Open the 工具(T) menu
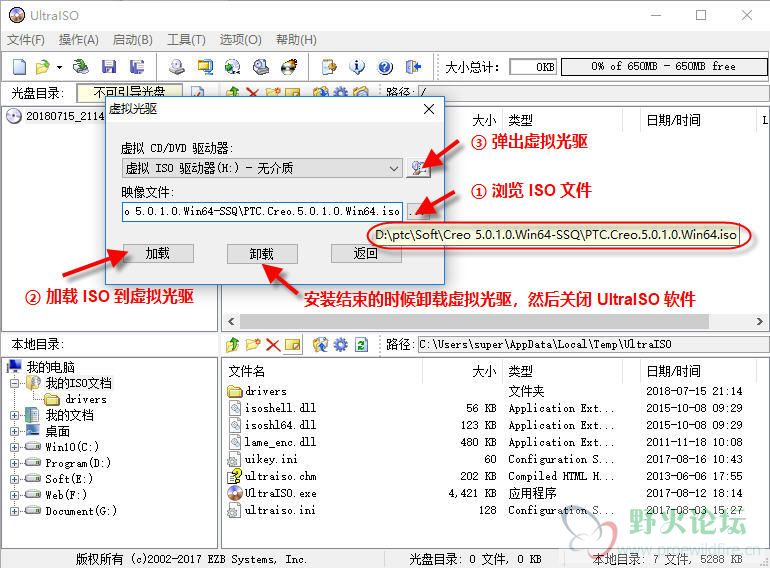 click(x=186, y=40)
